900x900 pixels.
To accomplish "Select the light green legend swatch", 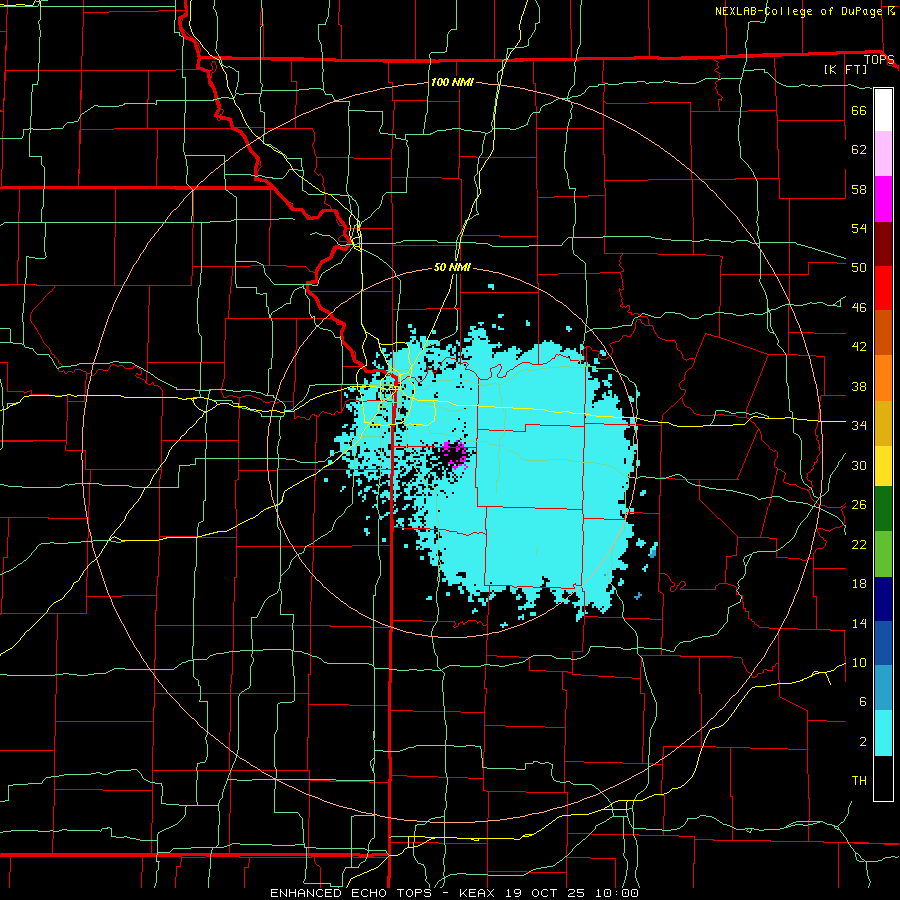I will pos(883,554).
